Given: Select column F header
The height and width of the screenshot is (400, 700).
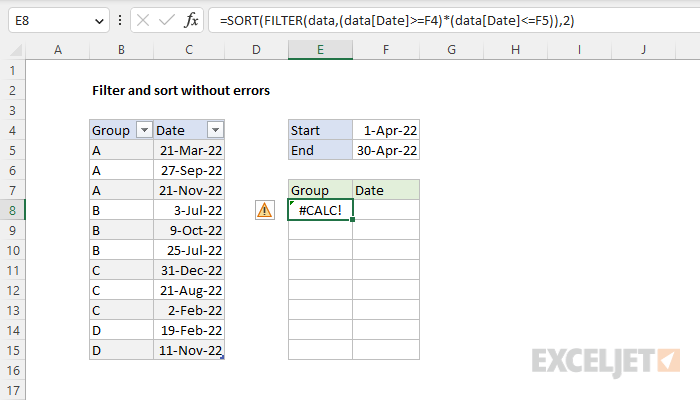Looking at the screenshot, I should [386, 50].
